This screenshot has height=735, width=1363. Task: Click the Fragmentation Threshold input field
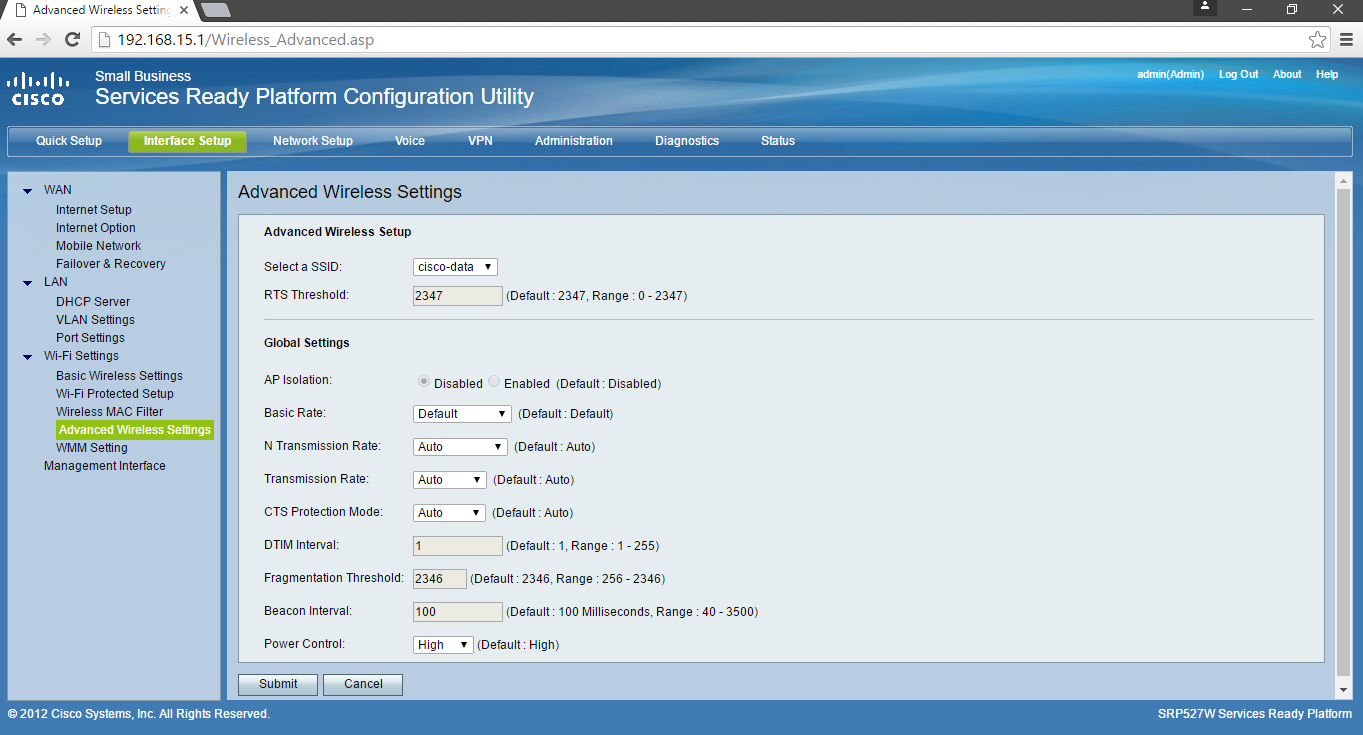click(x=440, y=579)
